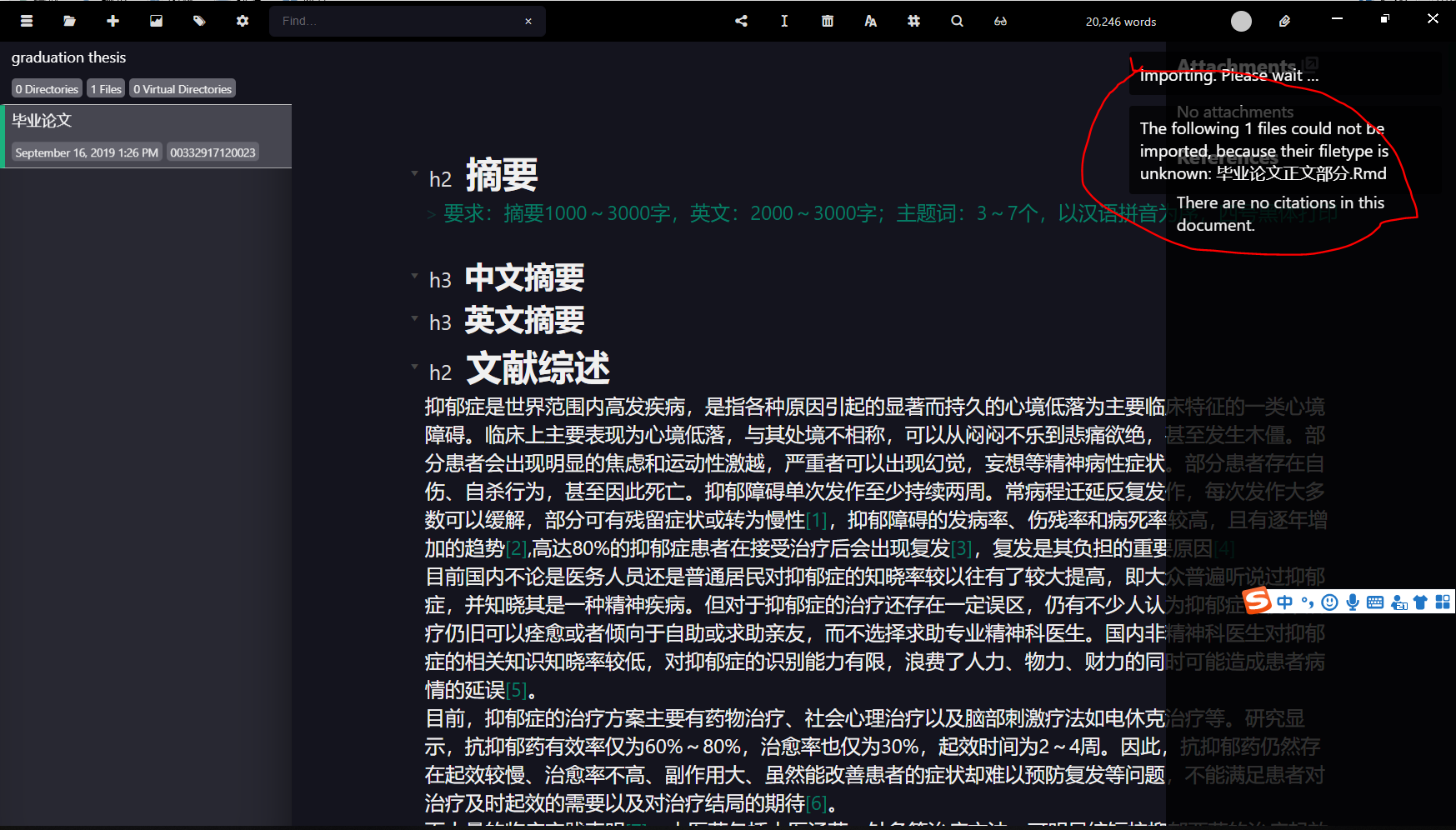Screen dimensions: 1456x830
Task: Open preferences via the gear icon
Action: [243, 21]
